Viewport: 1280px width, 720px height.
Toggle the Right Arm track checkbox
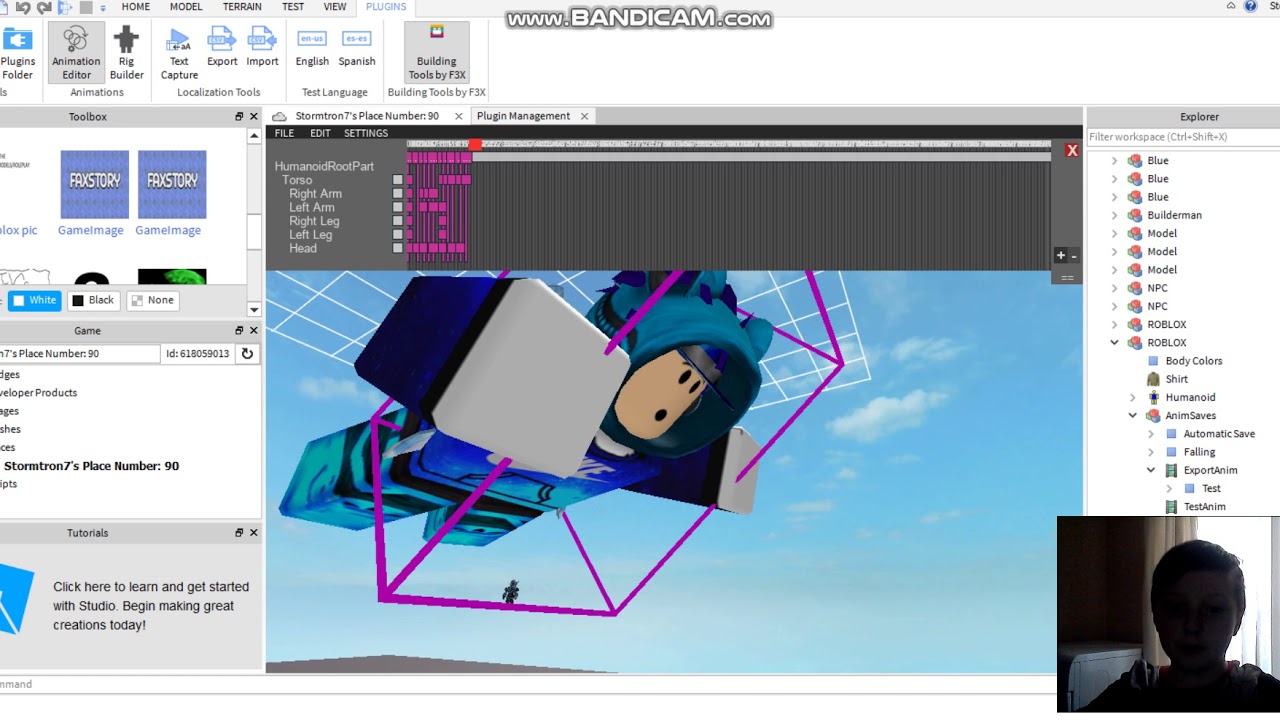397,194
